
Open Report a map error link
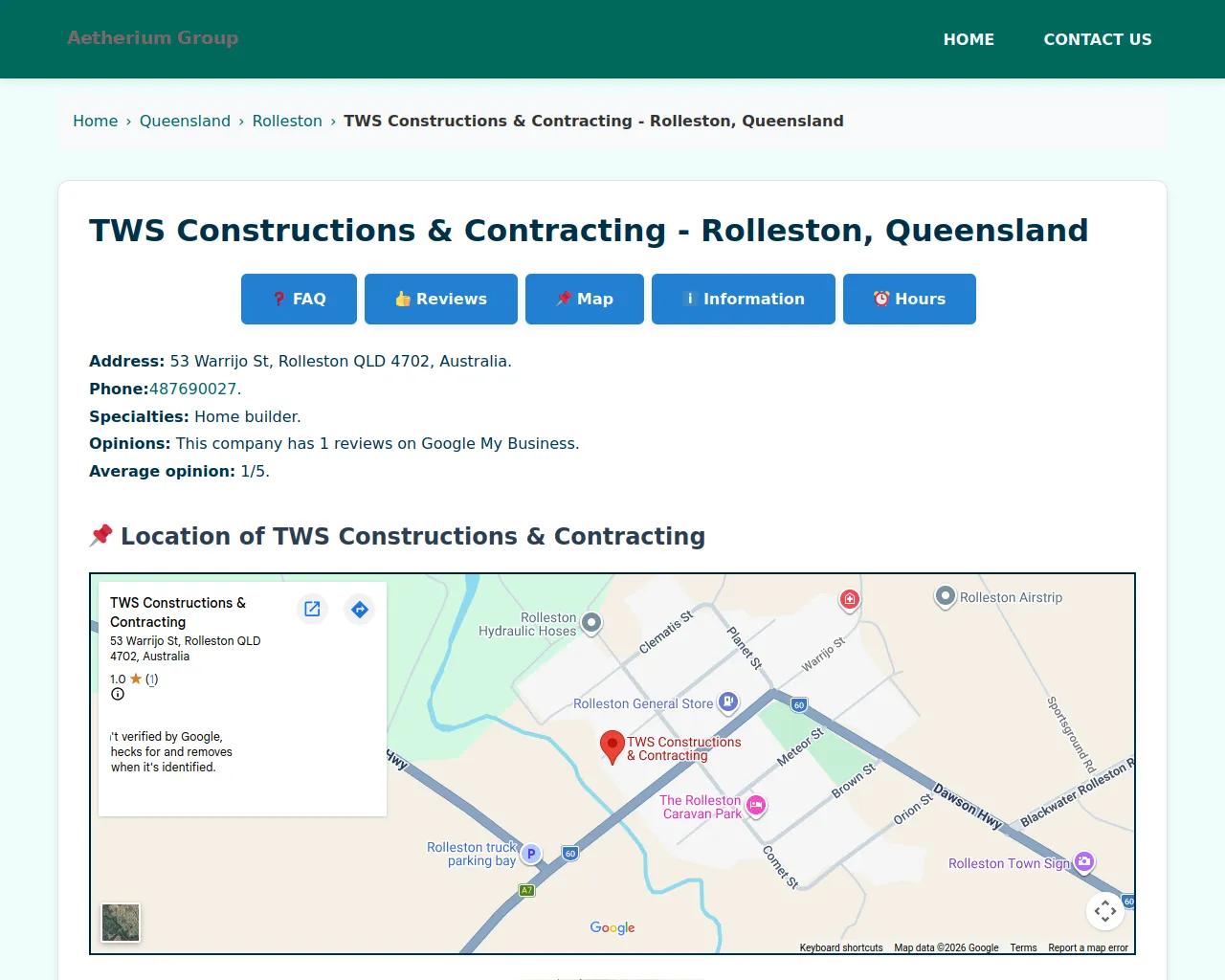pos(1087,947)
